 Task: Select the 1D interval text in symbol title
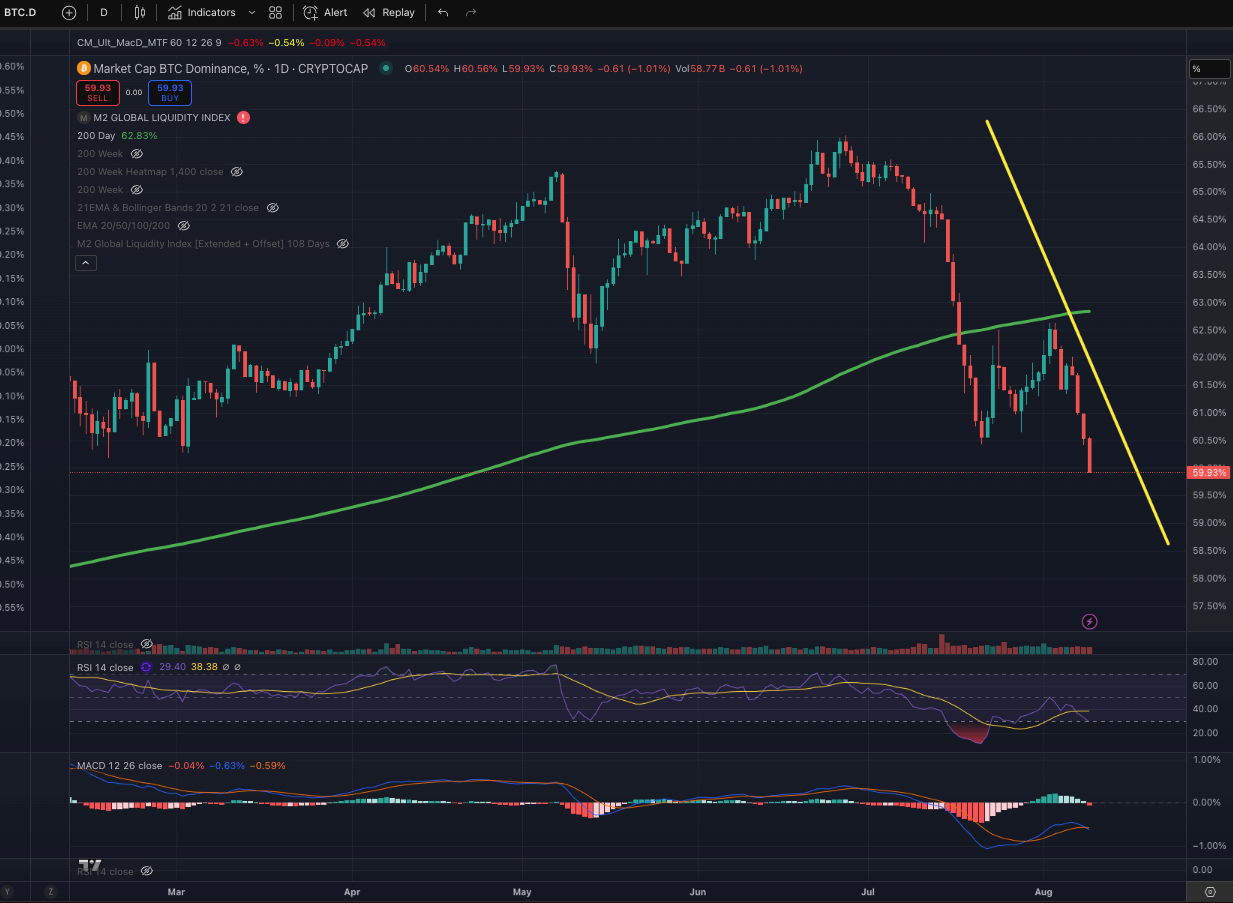(x=283, y=68)
